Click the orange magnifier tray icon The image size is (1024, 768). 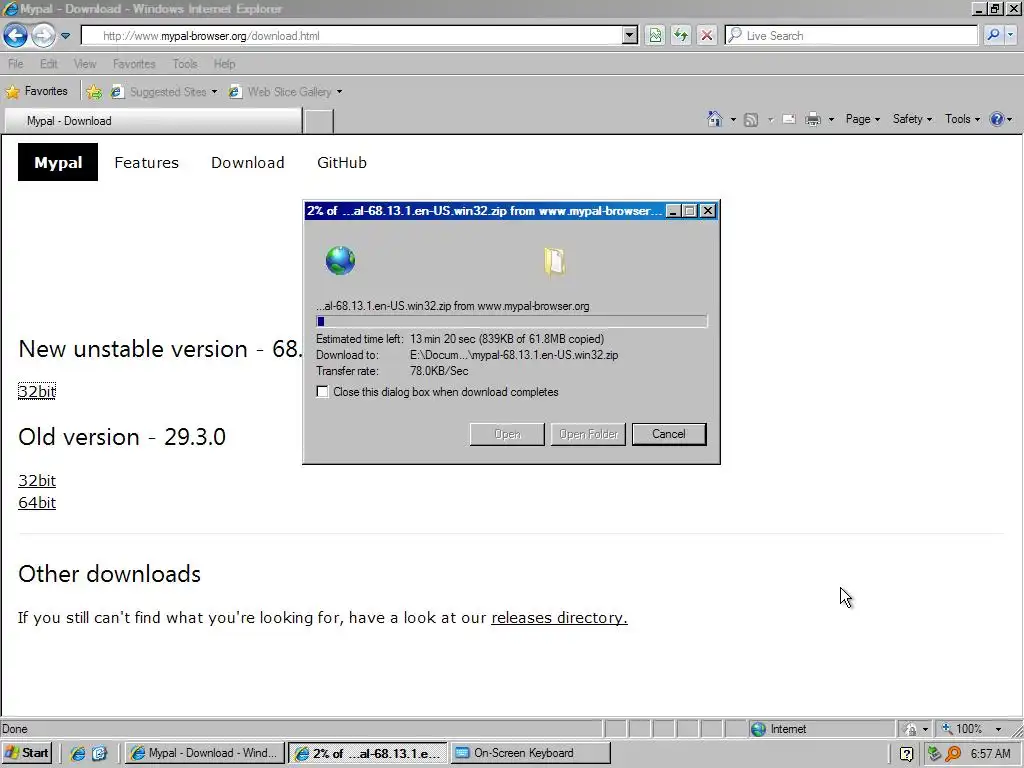tap(953, 754)
